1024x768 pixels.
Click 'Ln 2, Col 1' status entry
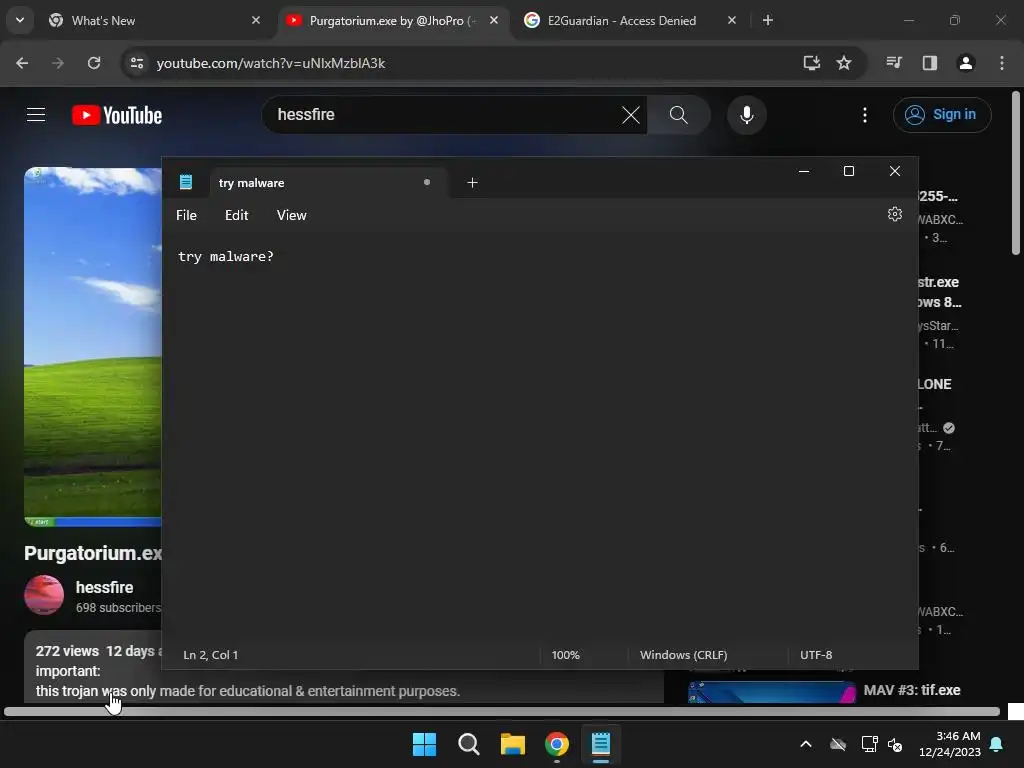(x=210, y=655)
